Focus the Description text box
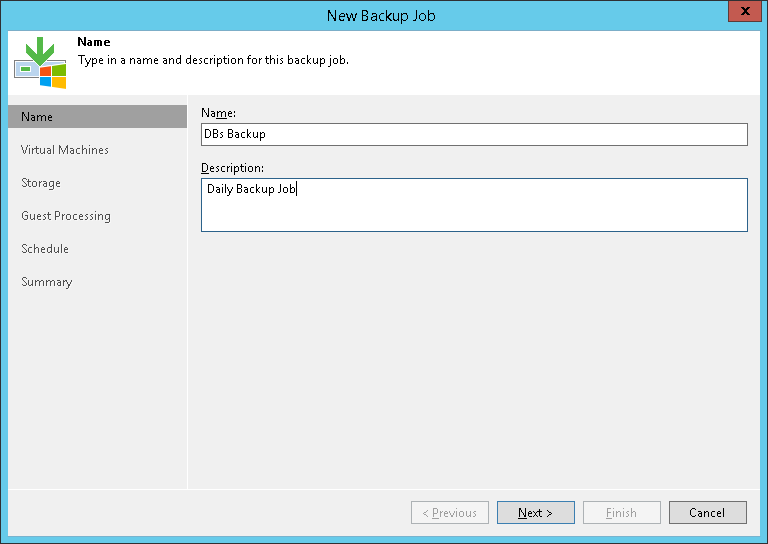The width and height of the screenshot is (768, 544). (x=474, y=205)
